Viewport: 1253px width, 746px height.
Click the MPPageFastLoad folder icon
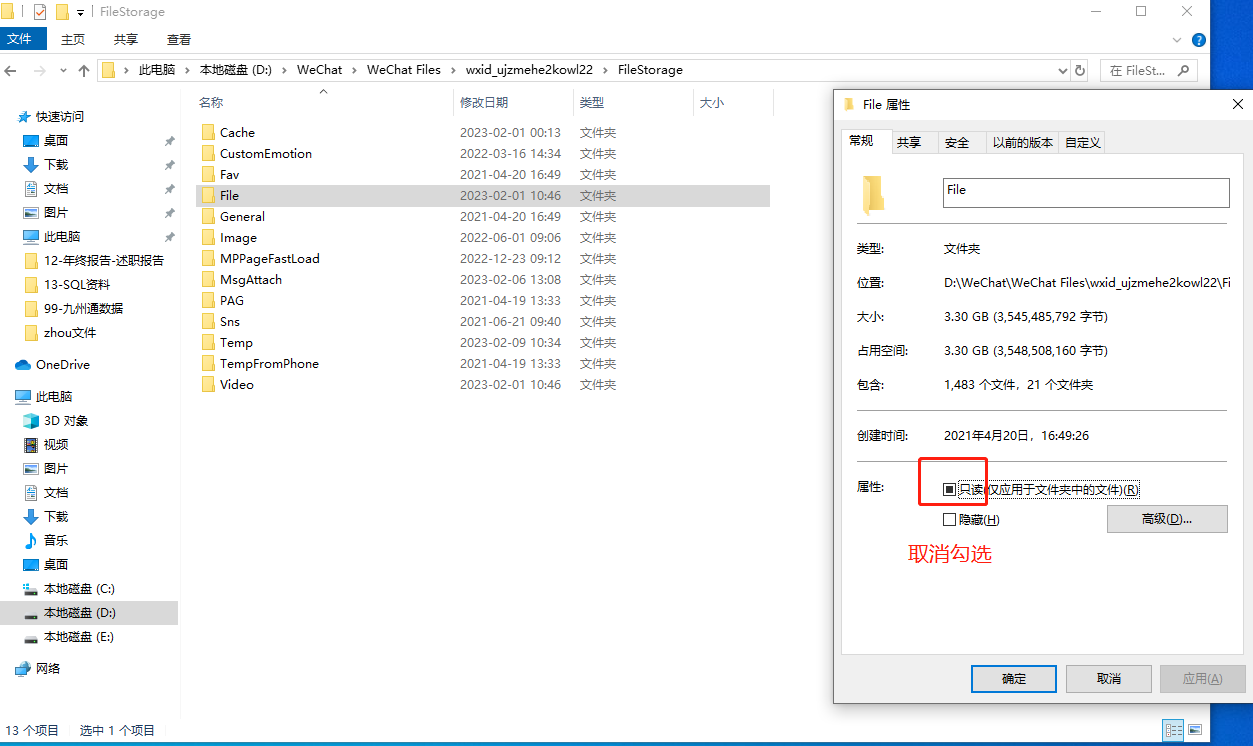click(x=208, y=258)
